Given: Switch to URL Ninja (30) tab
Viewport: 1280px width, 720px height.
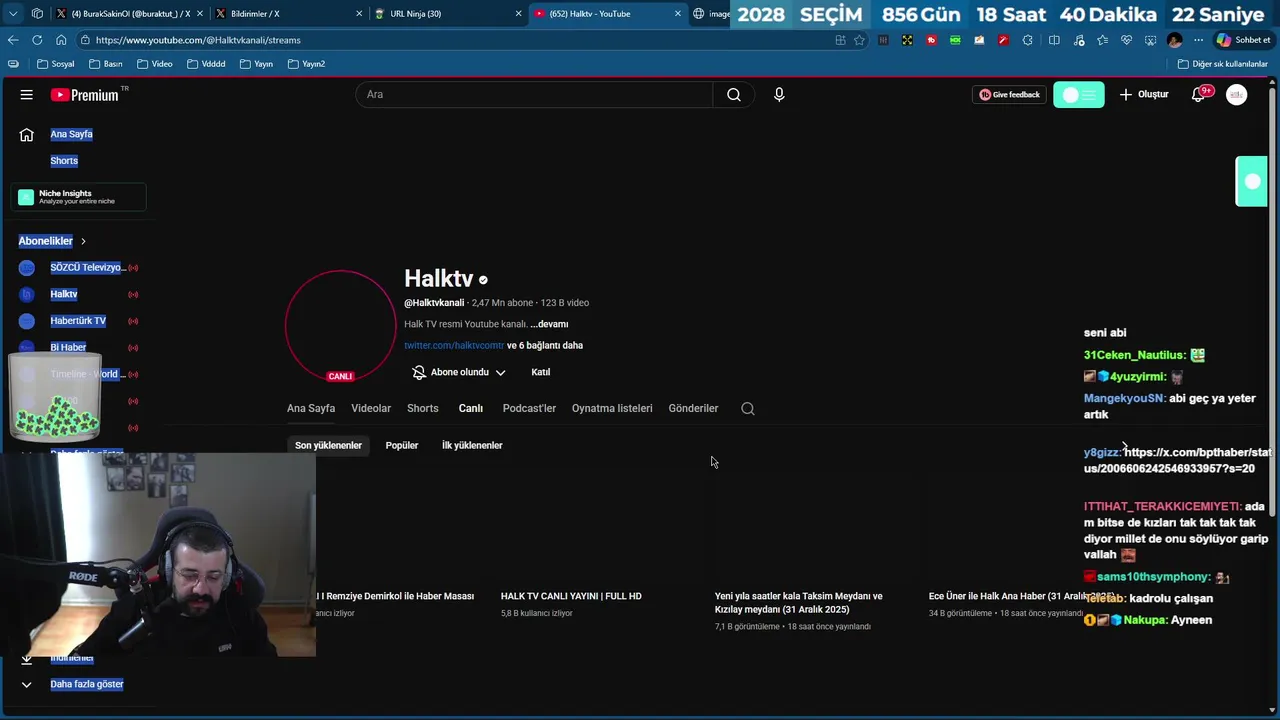Looking at the screenshot, I should tap(448, 14).
